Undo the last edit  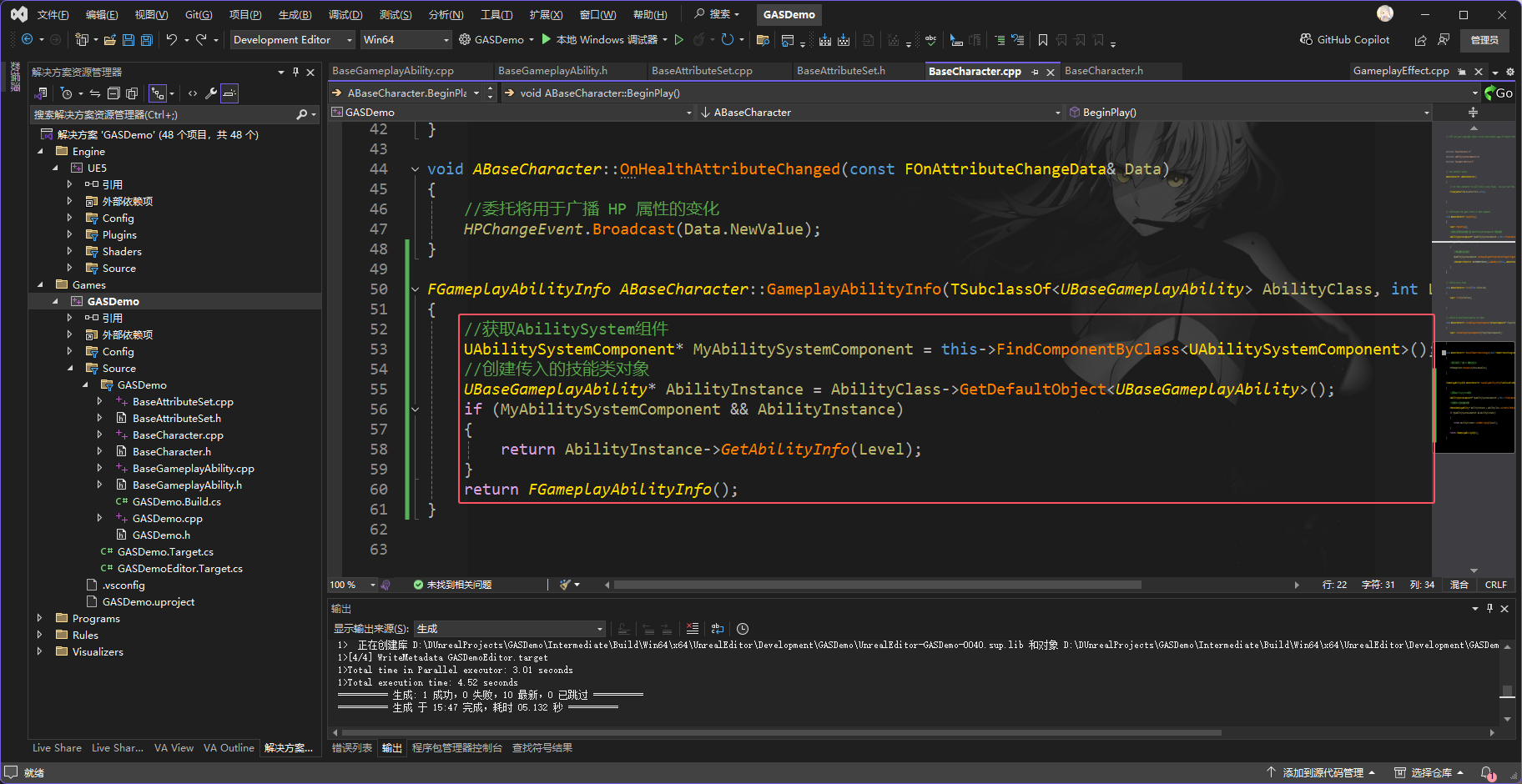[172, 39]
